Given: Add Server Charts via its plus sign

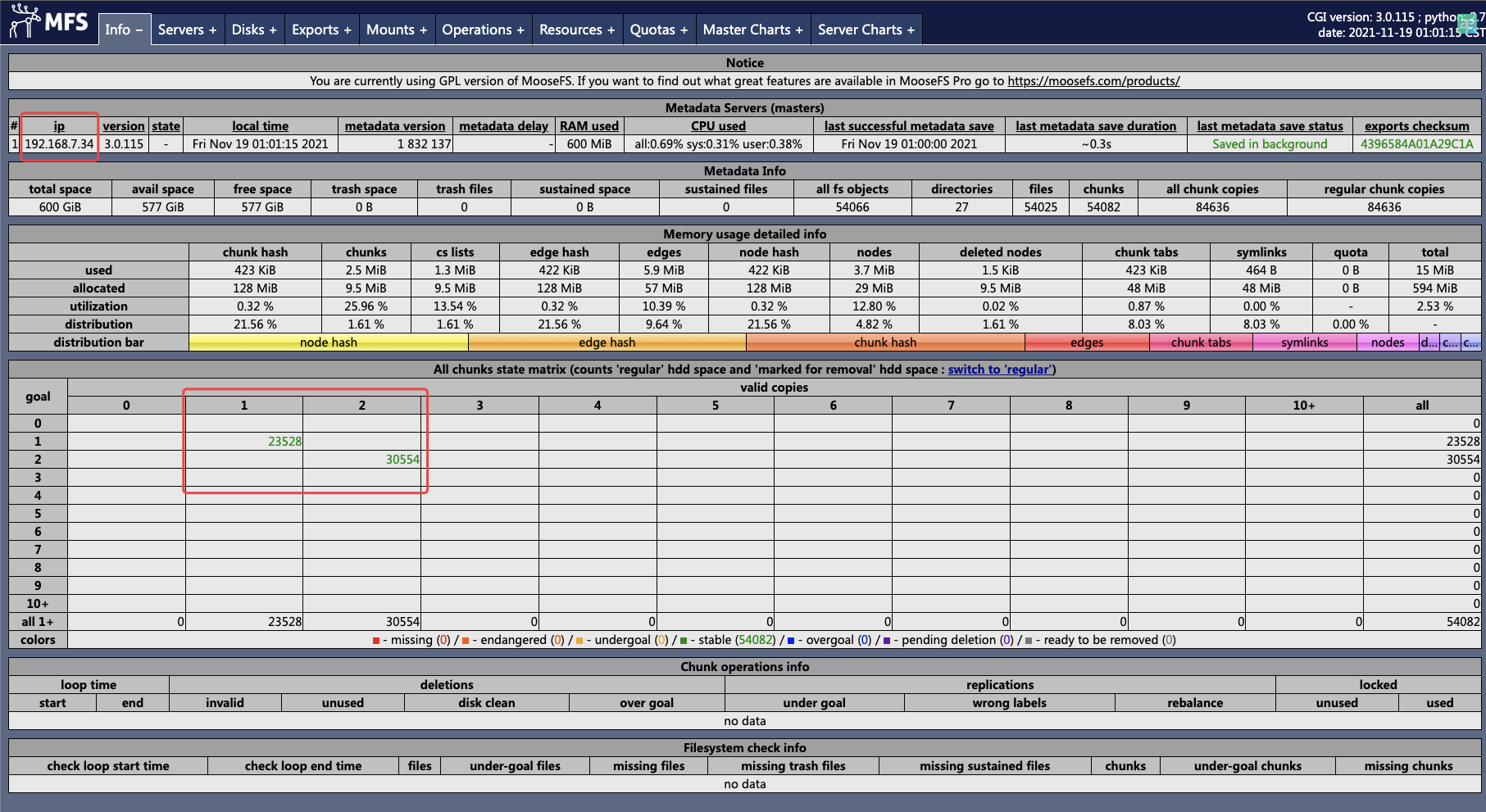Looking at the screenshot, I should 911,29.
